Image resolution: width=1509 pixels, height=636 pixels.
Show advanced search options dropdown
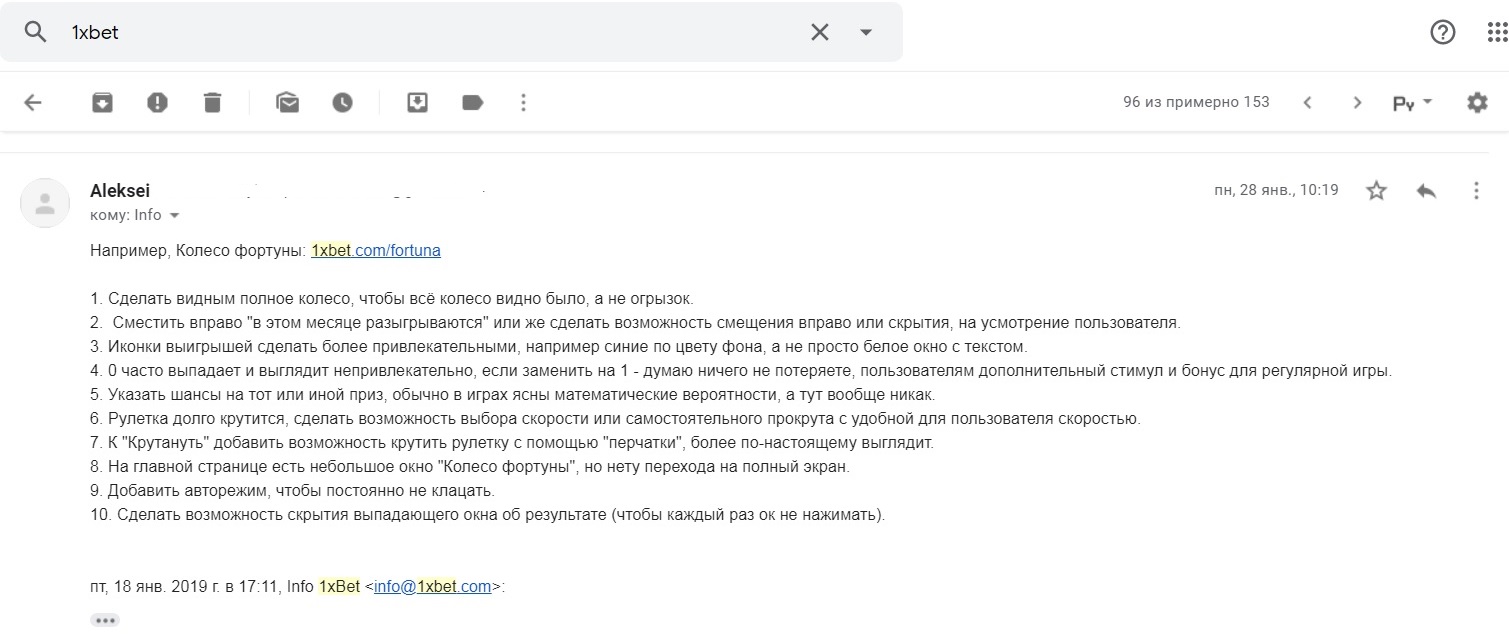tap(866, 32)
